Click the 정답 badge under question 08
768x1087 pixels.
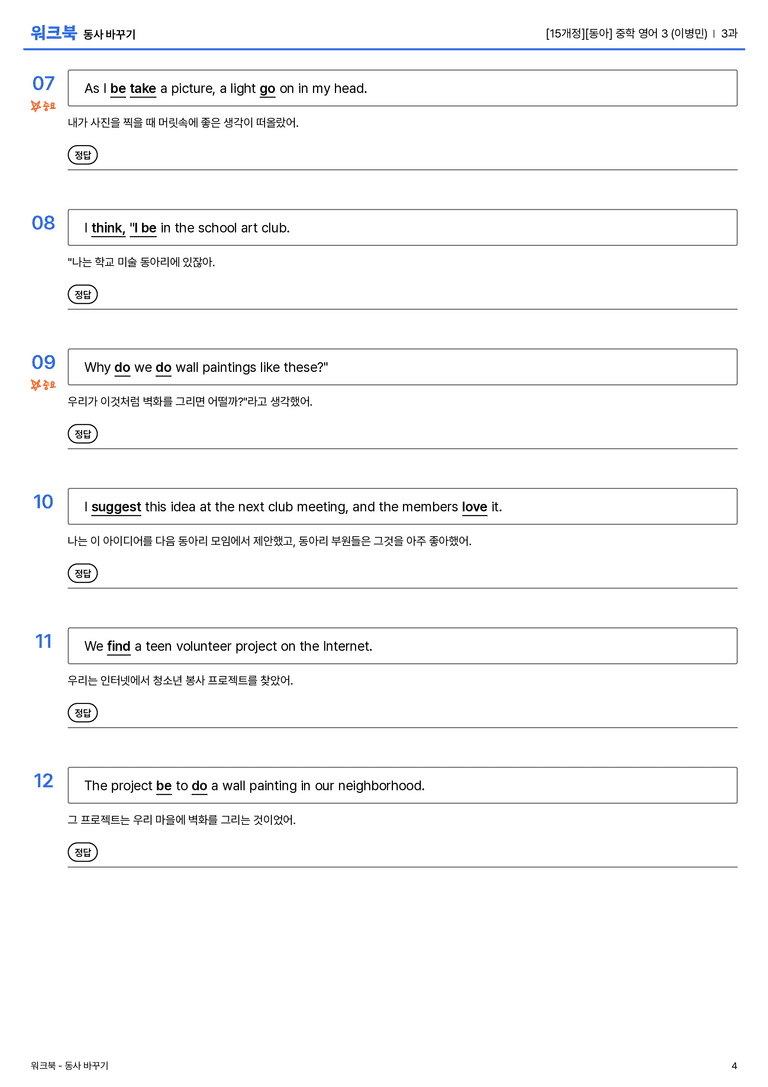(82, 294)
